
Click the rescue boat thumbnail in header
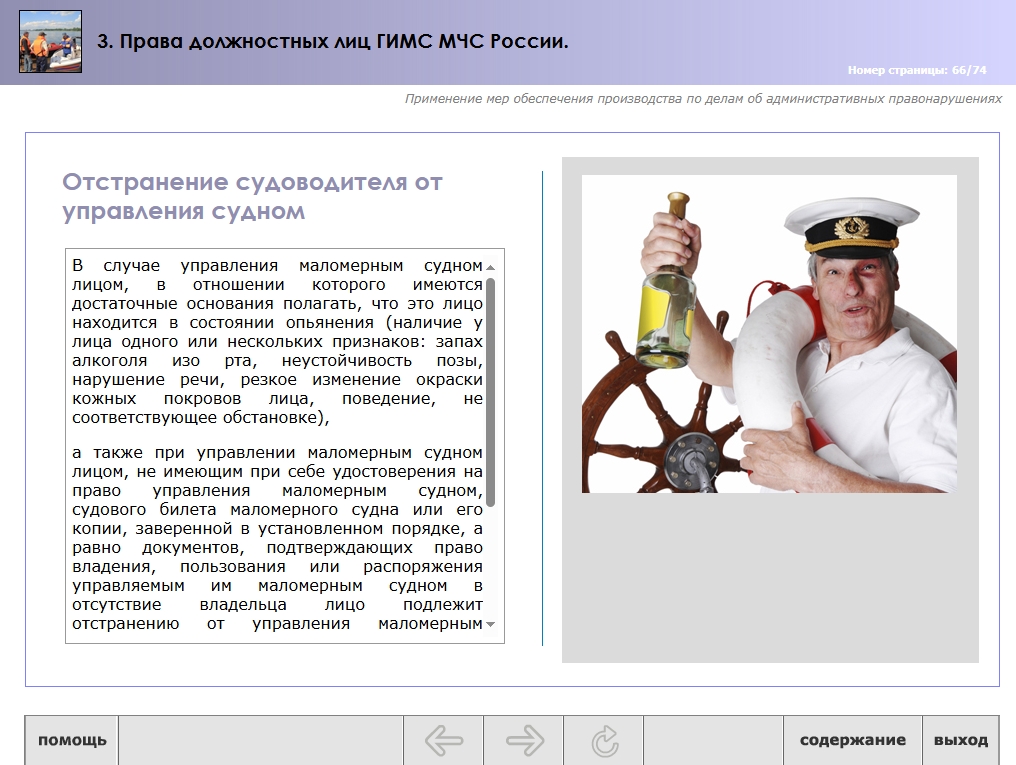pyautogui.click(x=50, y=41)
